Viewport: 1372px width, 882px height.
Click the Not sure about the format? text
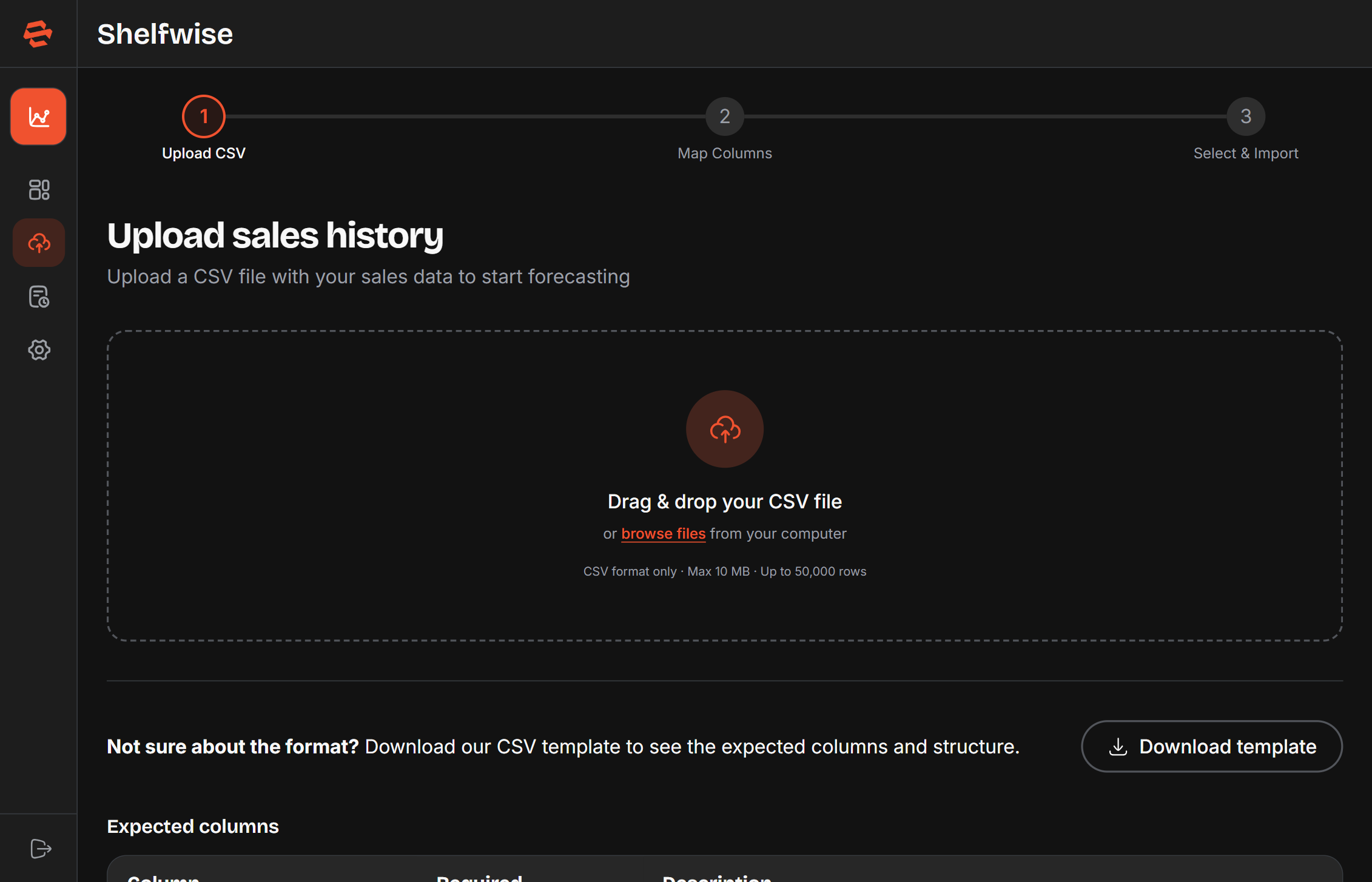233,747
